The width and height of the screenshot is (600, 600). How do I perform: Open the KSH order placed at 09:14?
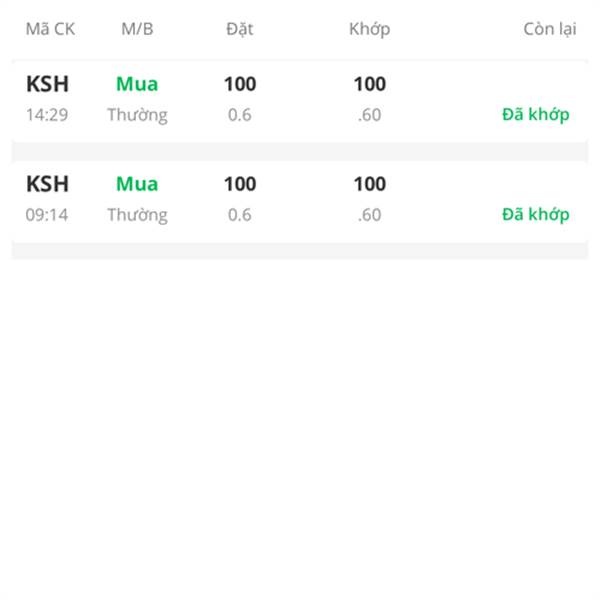(x=300, y=201)
